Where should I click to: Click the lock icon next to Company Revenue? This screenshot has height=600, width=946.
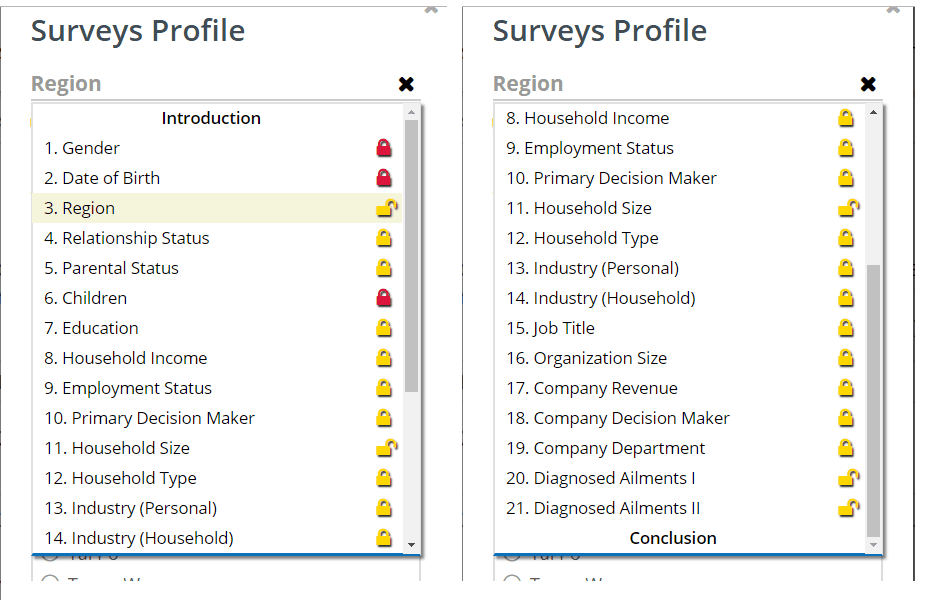[846, 389]
